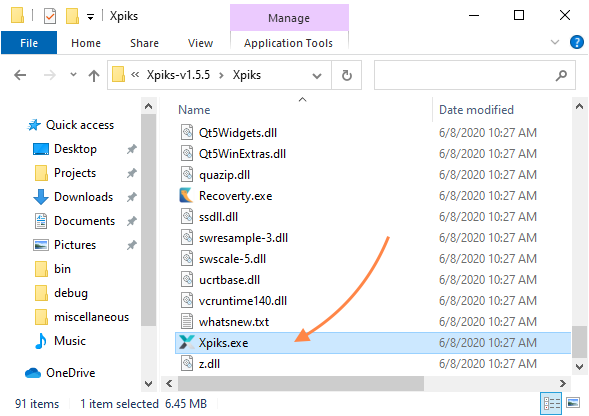
Task: Select the ucrtbase.dll file icon
Action: (x=187, y=280)
